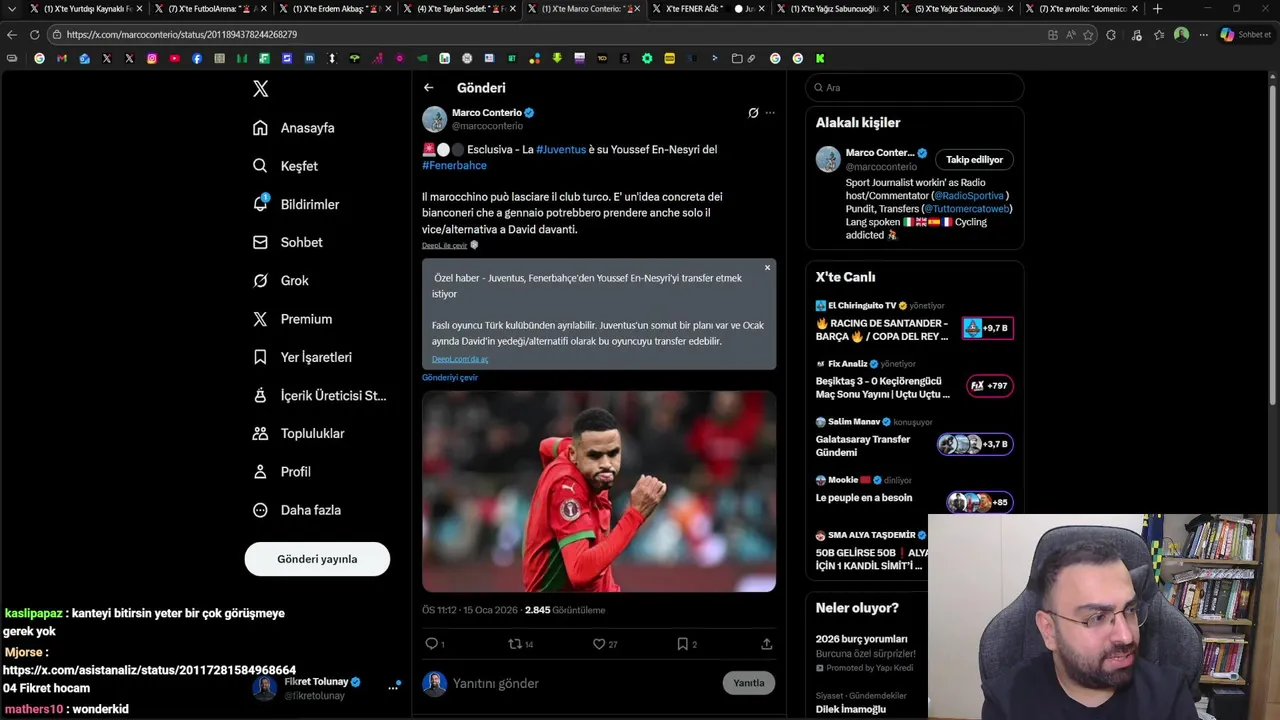Click @RadioSportiva mention in bio

point(968,196)
